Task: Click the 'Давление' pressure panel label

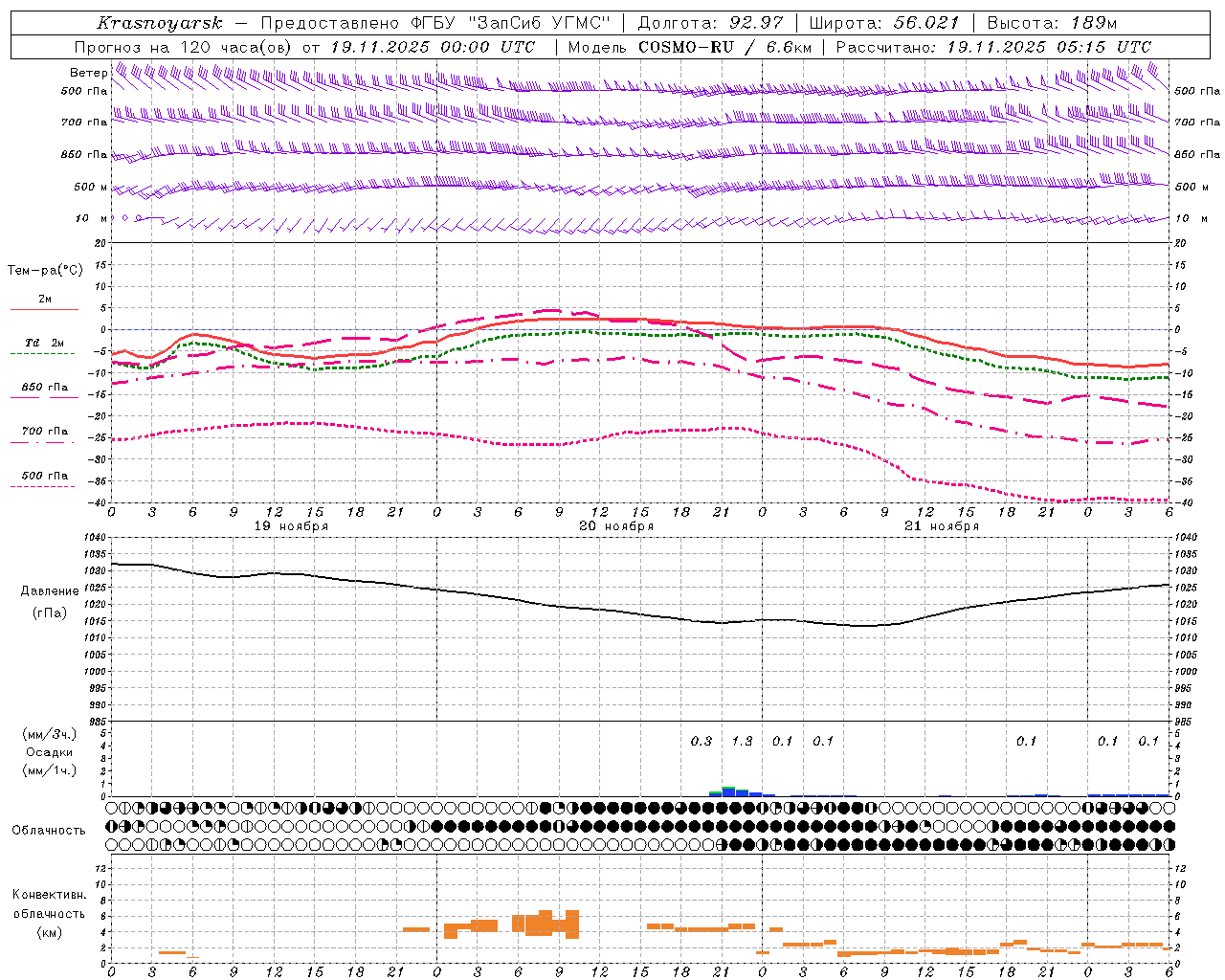Action: [50, 591]
